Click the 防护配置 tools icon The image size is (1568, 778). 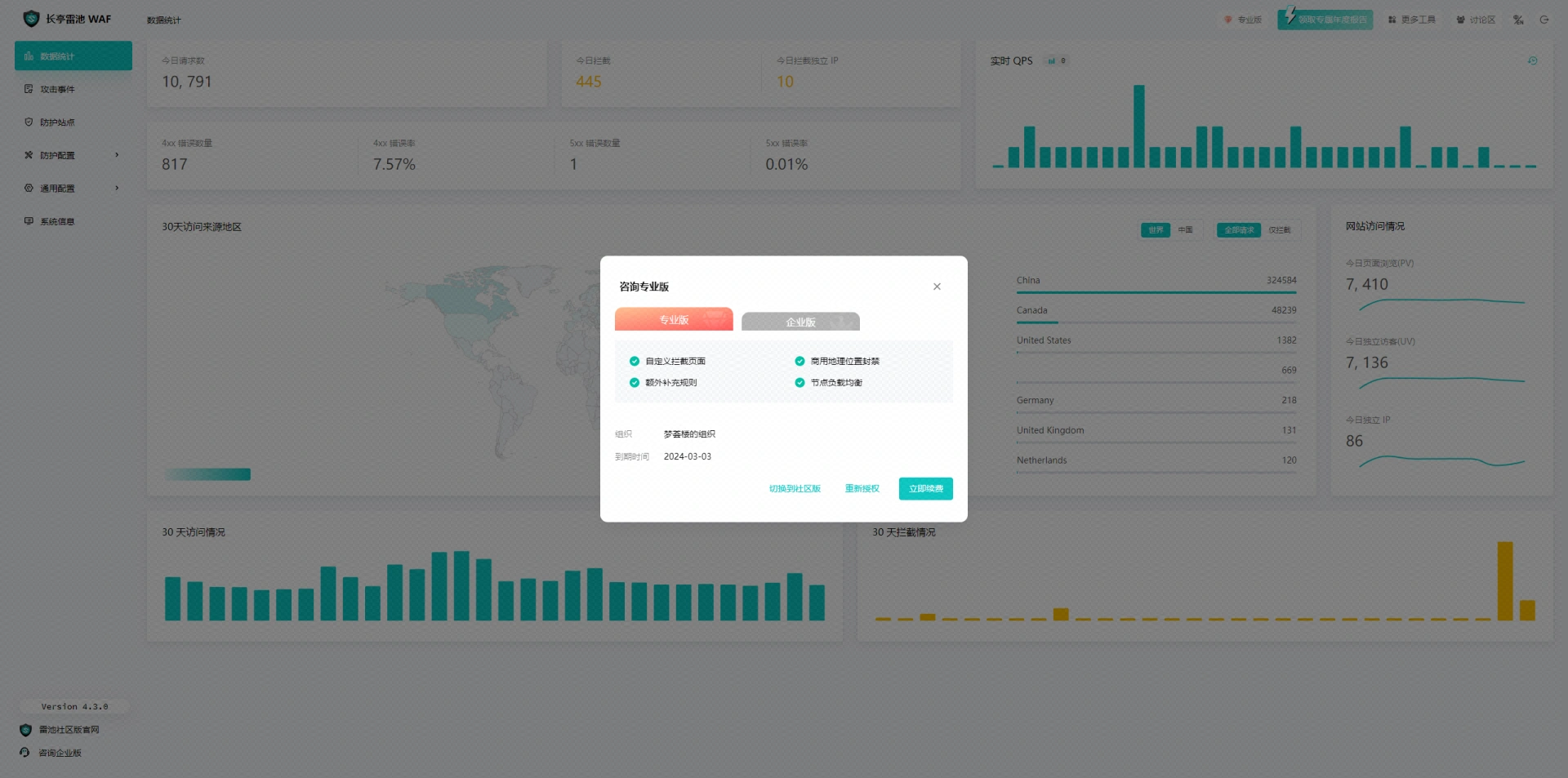[x=29, y=155]
